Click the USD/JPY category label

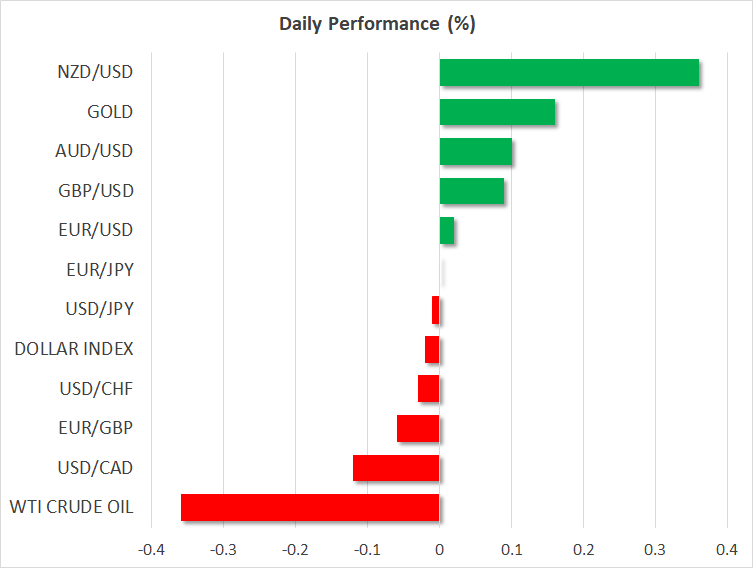click(100, 309)
